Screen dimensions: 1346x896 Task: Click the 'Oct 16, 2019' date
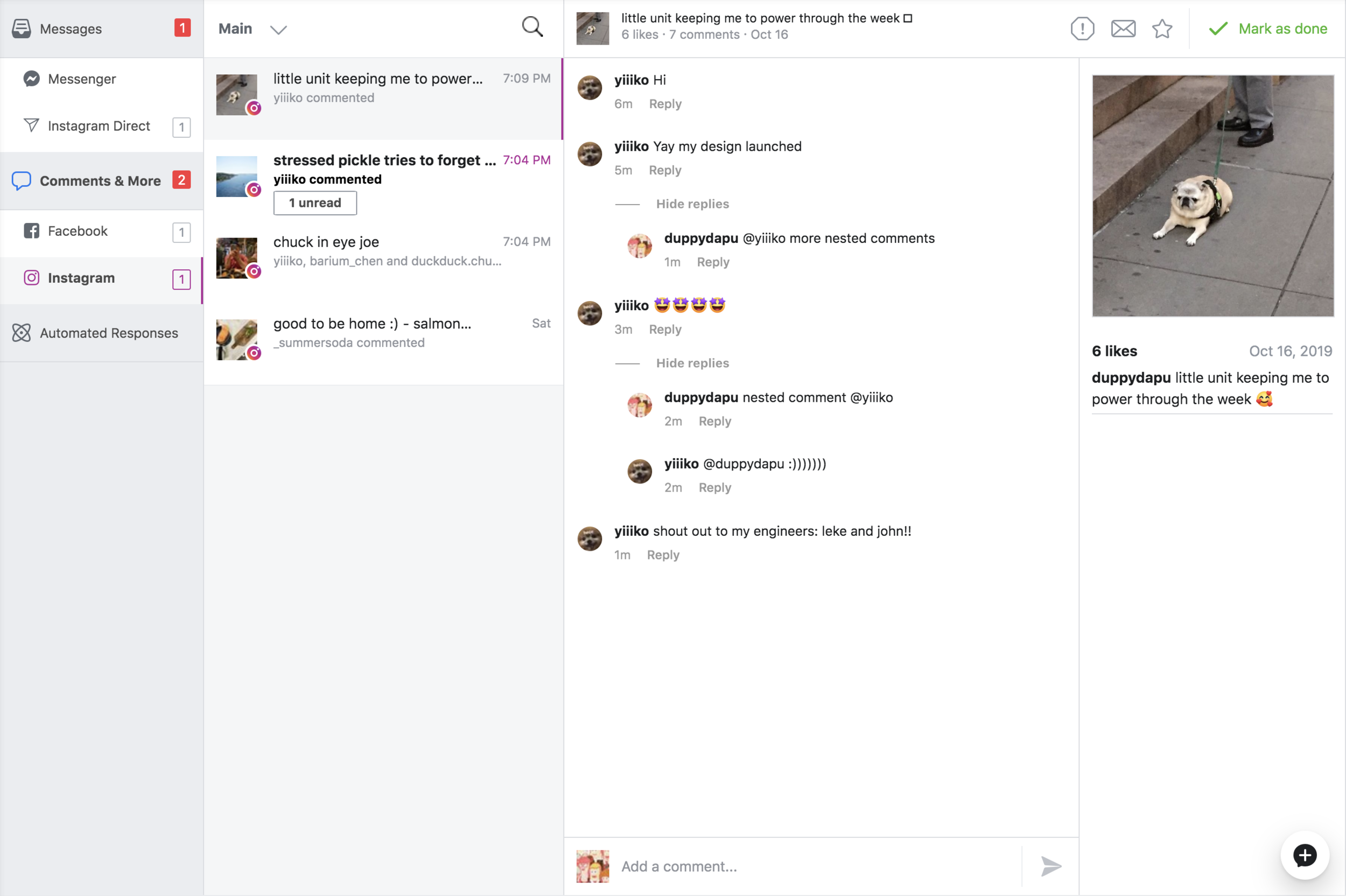tap(1291, 351)
